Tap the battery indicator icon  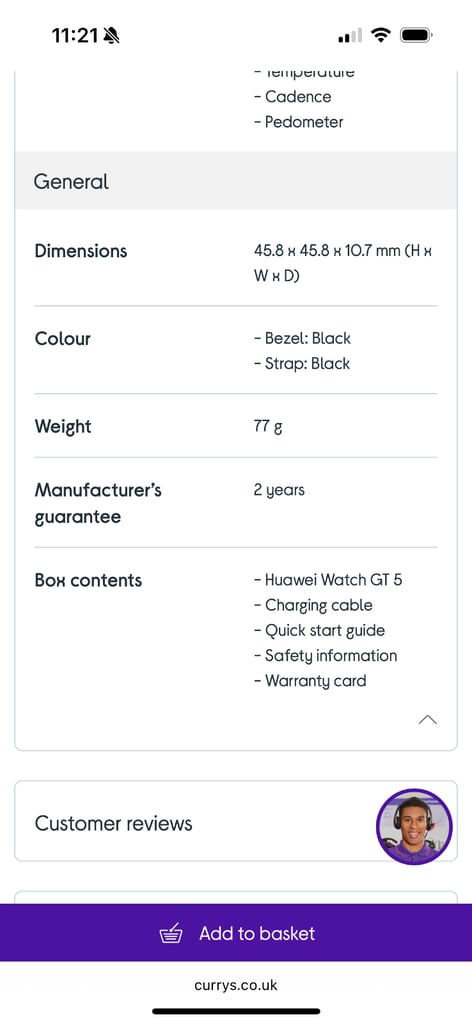[416, 35]
